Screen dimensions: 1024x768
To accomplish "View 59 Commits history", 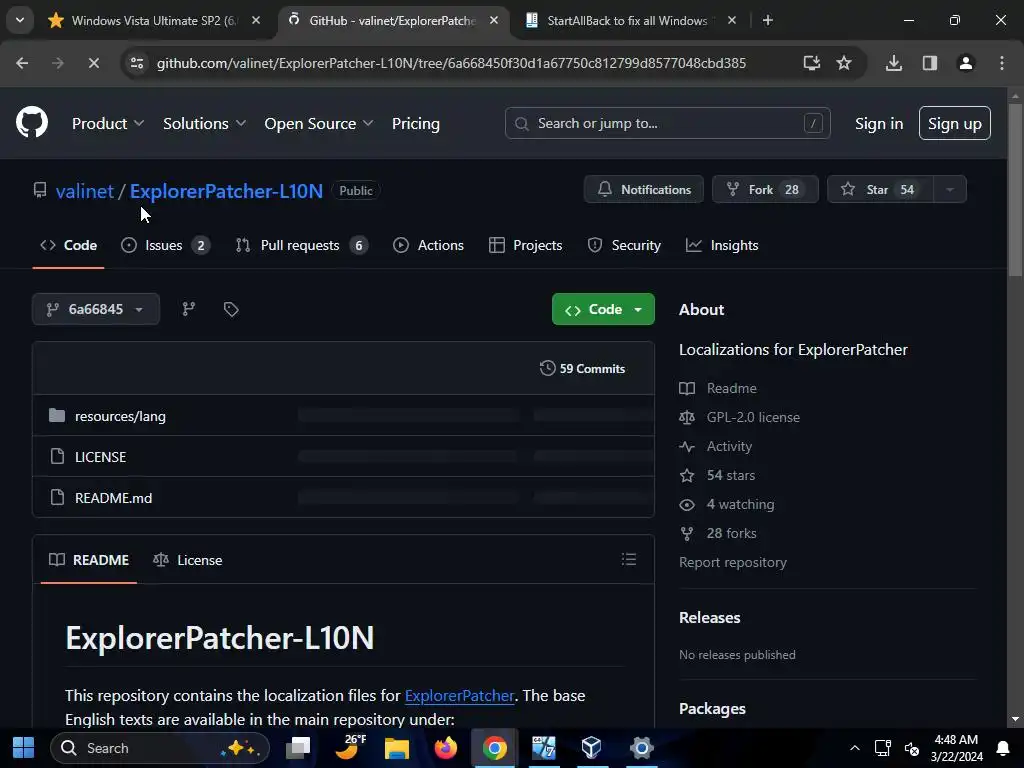I will click(x=583, y=368).
